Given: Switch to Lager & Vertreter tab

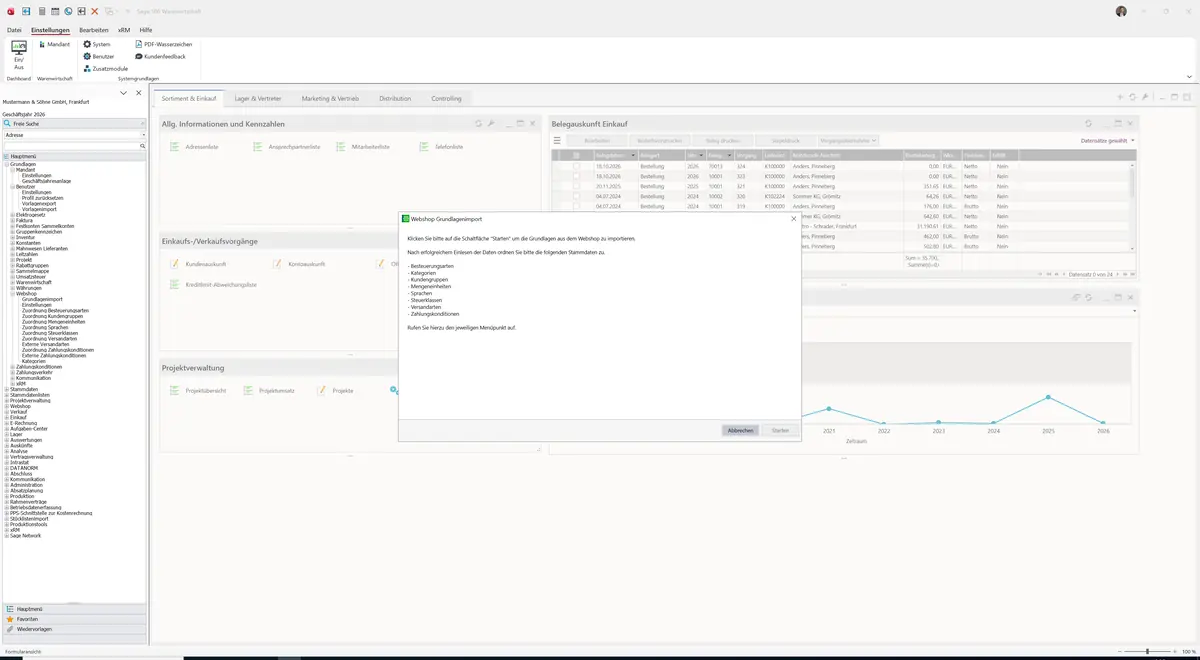Looking at the screenshot, I should (x=258, y=99).
